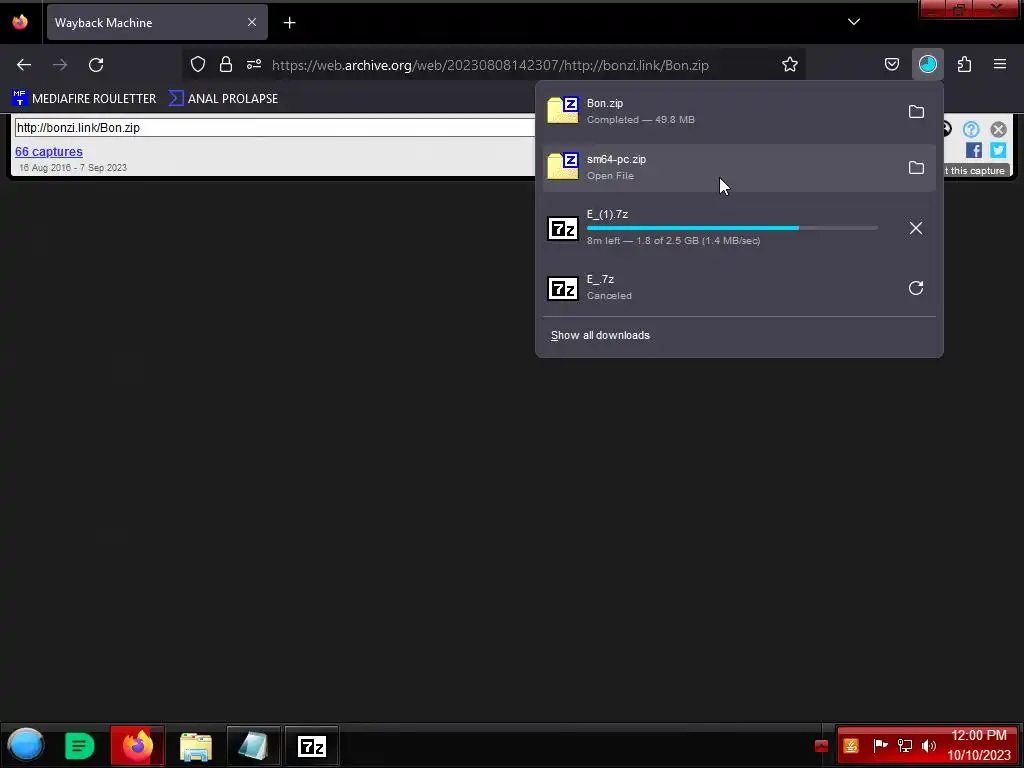
Task: Bookmark this page with the star icon
Action: [x=790, y=65]
